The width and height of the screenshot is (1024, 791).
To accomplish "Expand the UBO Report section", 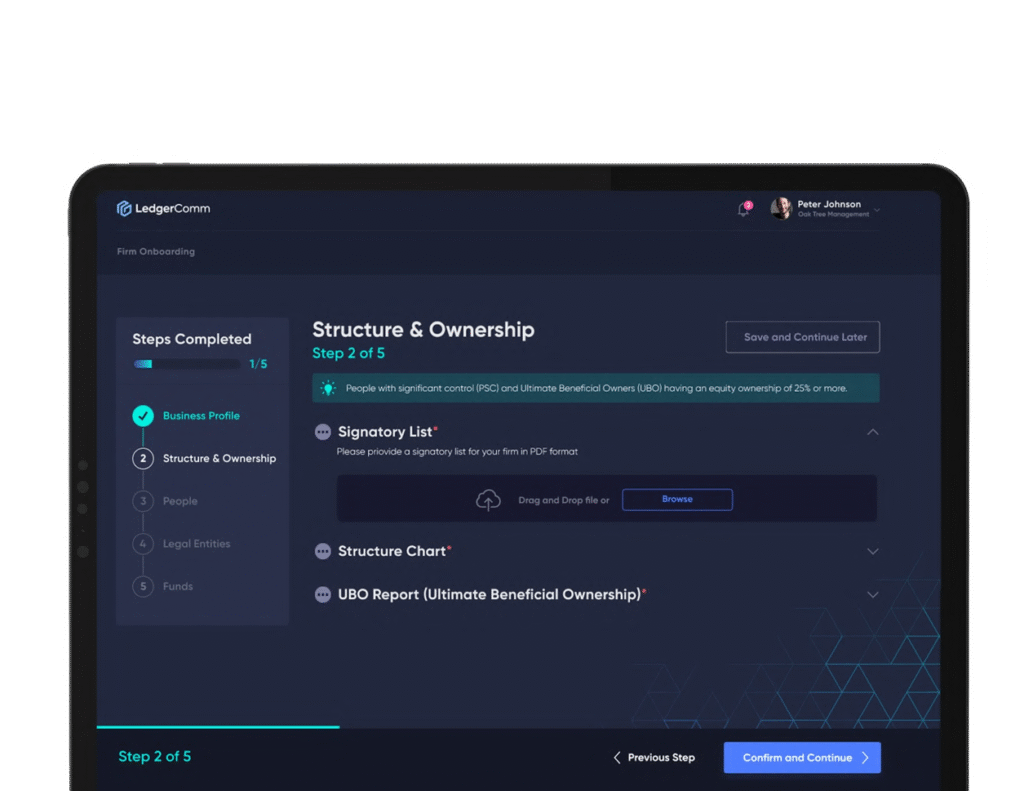I will [872, 594].
